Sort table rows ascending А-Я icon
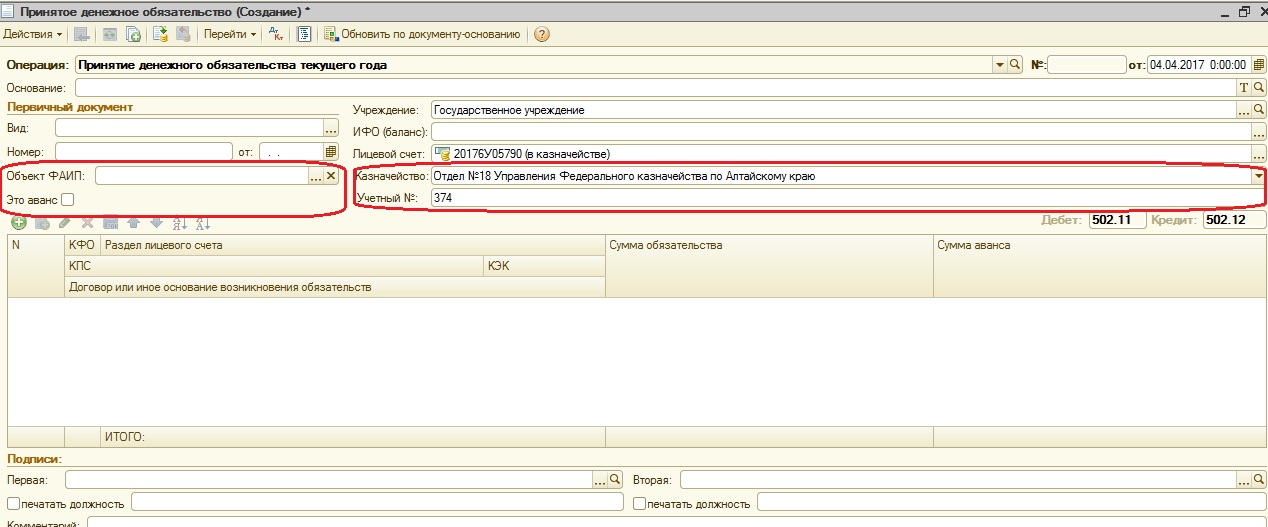This screenshot has height=527, width=1268. (180, 222)
